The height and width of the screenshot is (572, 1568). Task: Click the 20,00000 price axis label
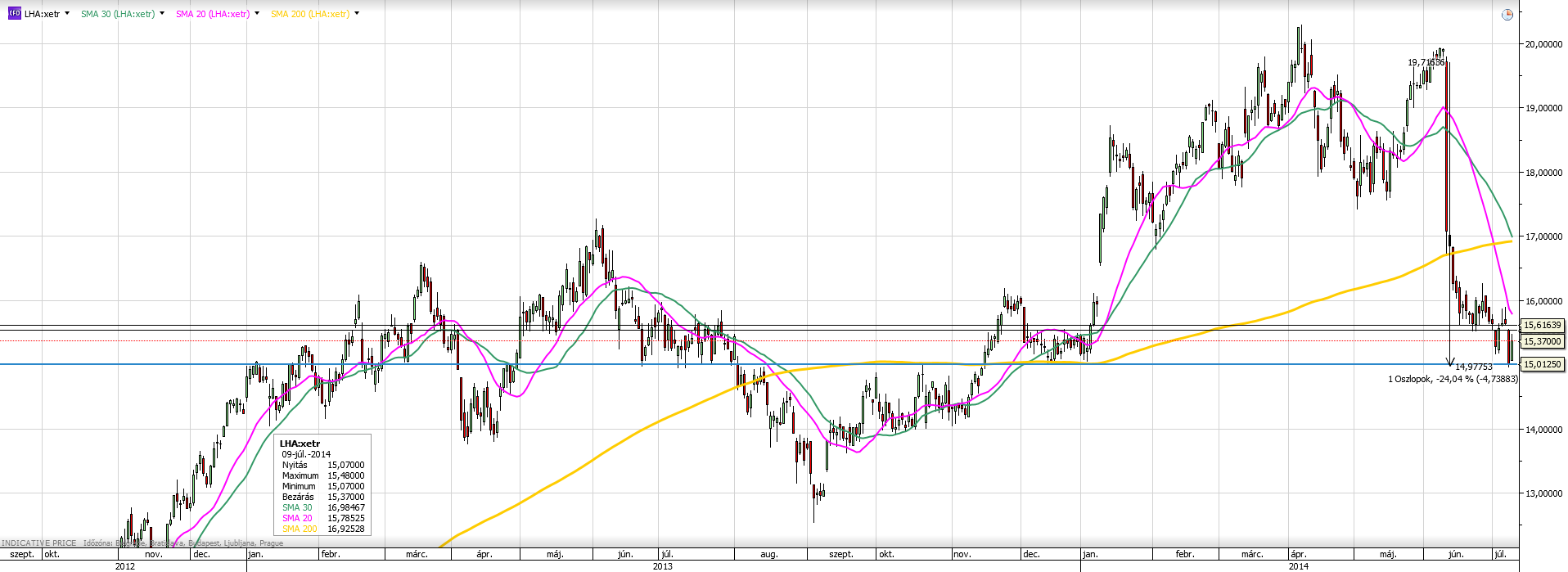(x=1543, y=44)
